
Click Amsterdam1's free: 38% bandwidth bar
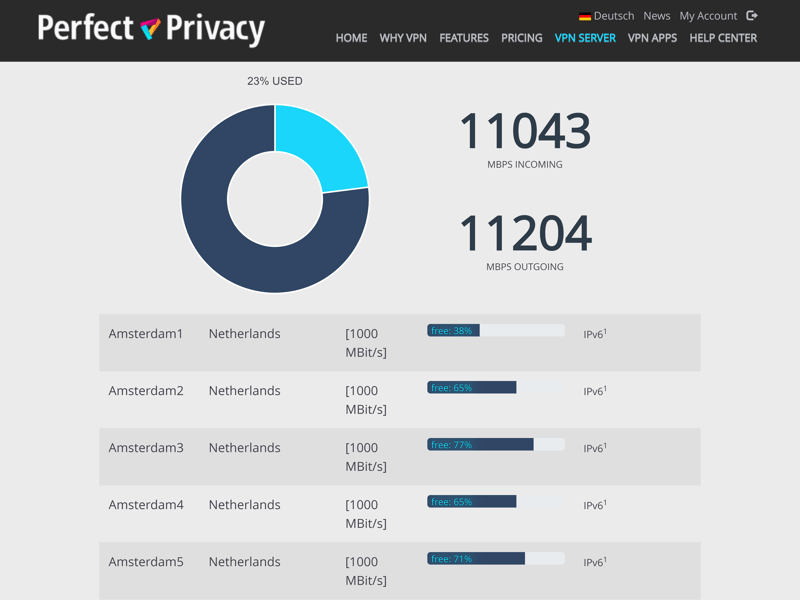click(496, 331)
